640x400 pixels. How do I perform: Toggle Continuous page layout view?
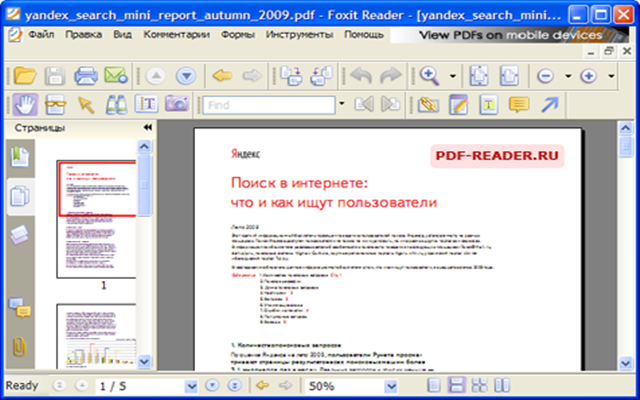[456, 385]
